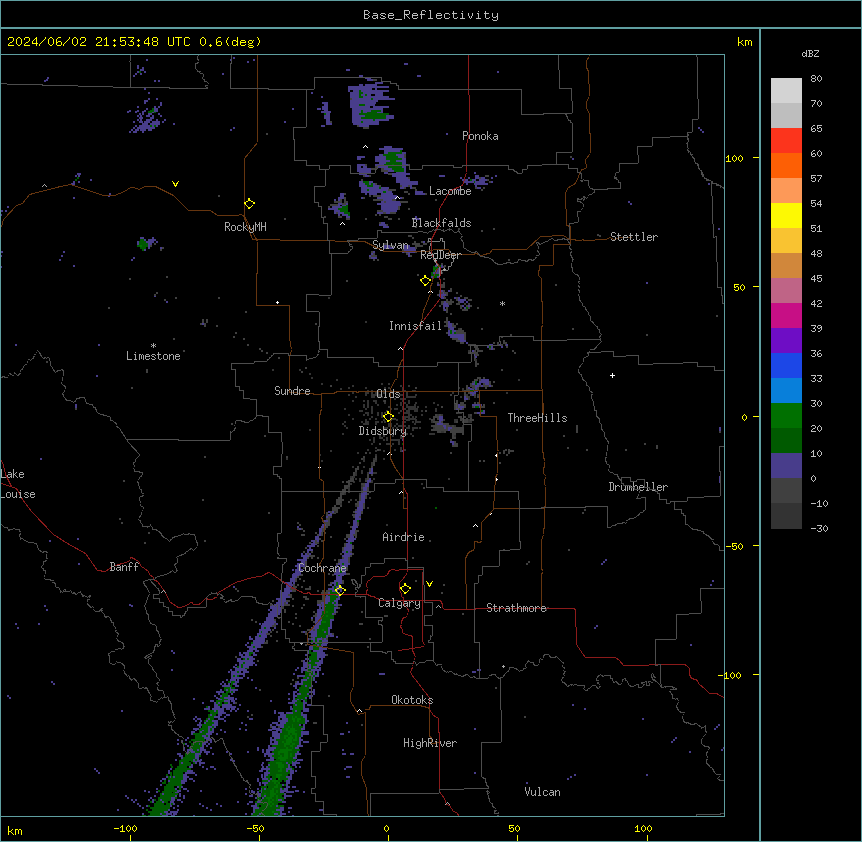Viewport: 862px width, 842px height.
Task: Click the HighRiver town label
Action: point(430,743)
